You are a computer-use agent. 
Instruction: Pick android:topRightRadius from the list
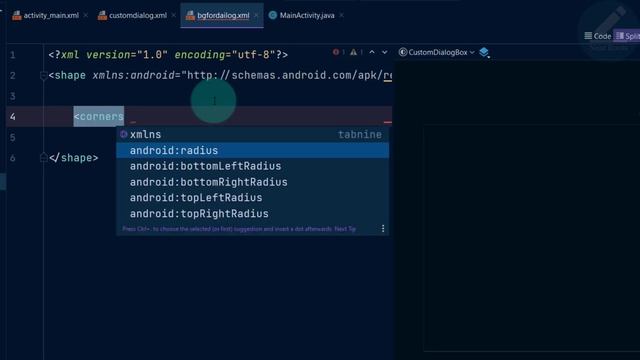(253, 214)
